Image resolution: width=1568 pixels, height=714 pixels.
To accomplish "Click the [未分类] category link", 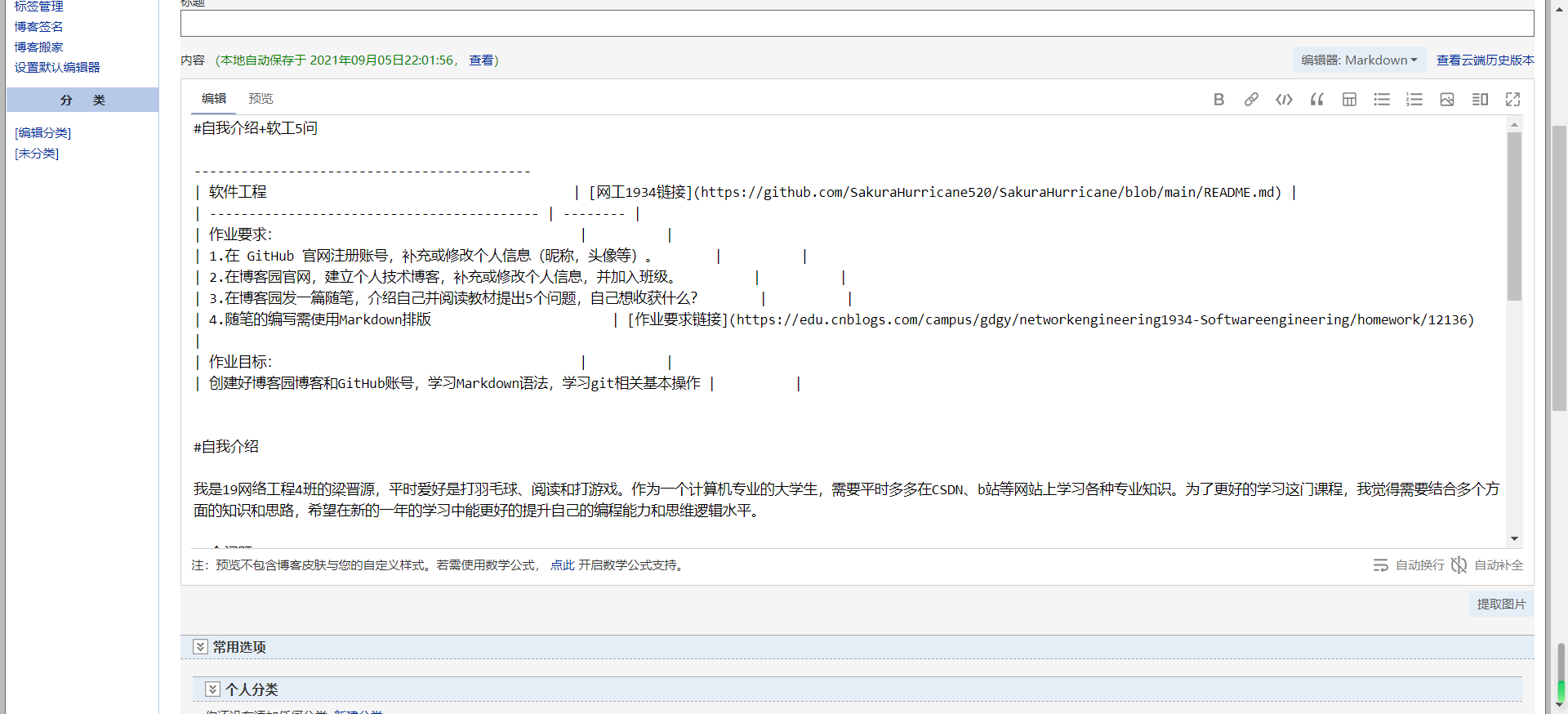I will [x=37, y=153].
